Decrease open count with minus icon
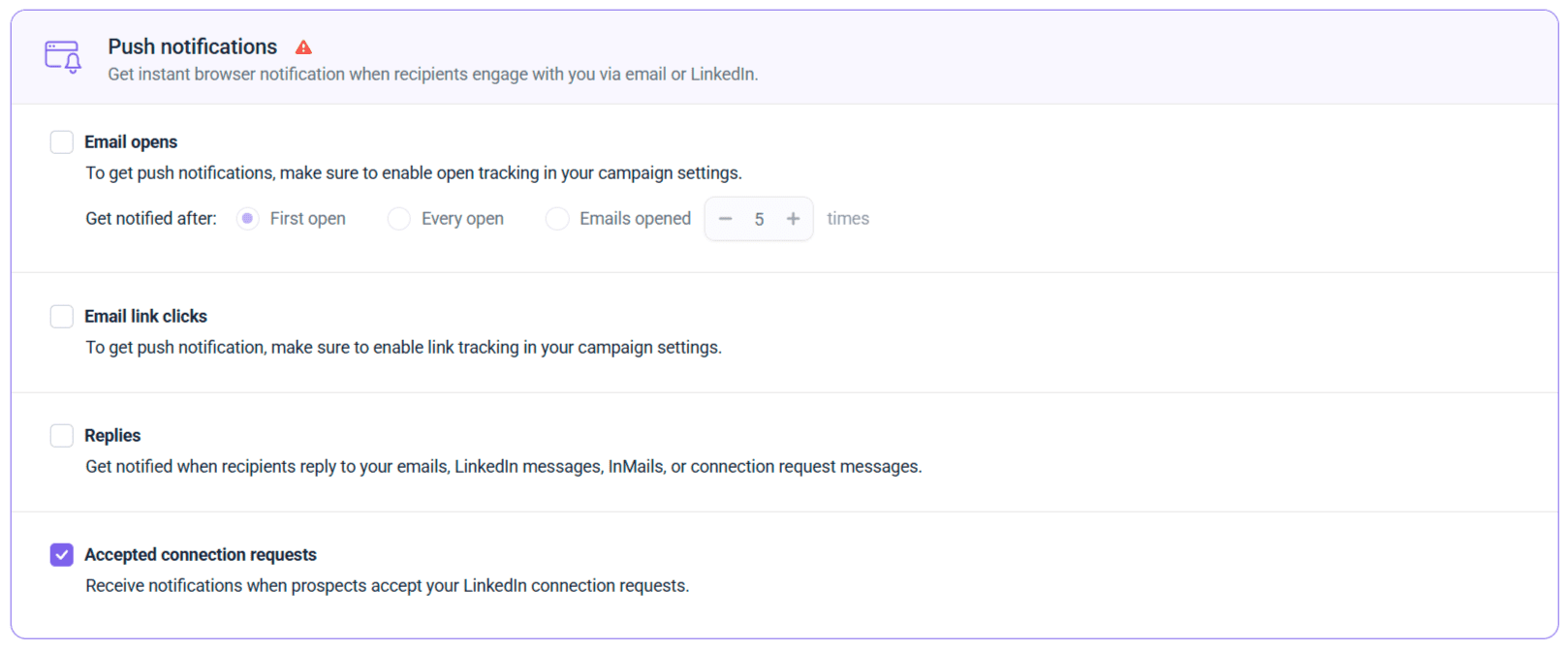Screen dimensions: 1568x651 pyautogui.click(x=725, y=219)
